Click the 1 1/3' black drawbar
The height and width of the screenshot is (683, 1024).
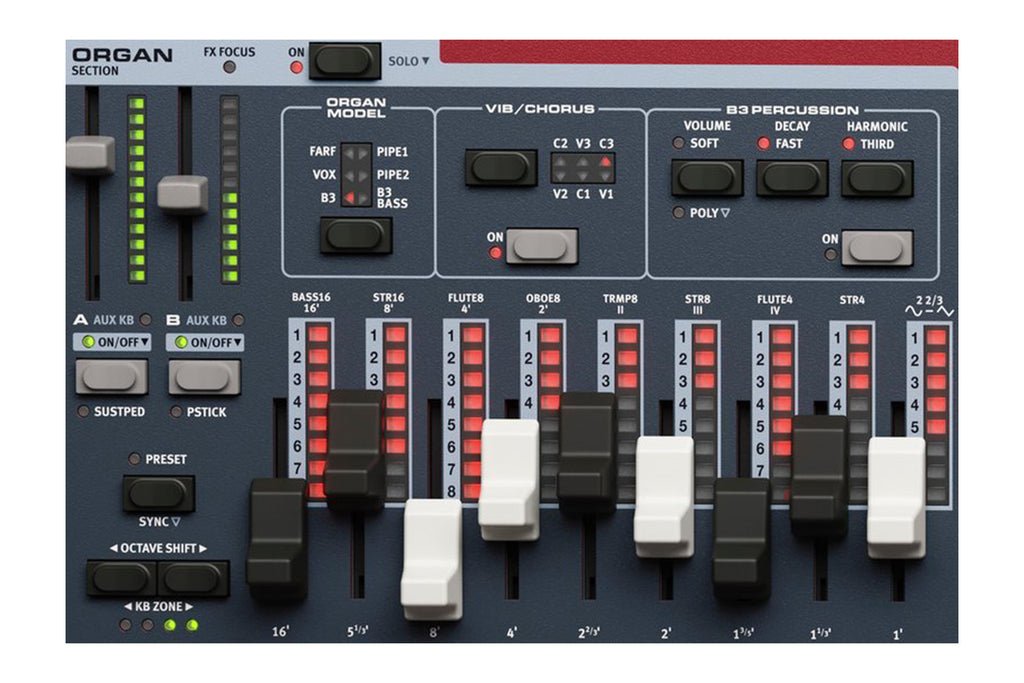[819, 477]
